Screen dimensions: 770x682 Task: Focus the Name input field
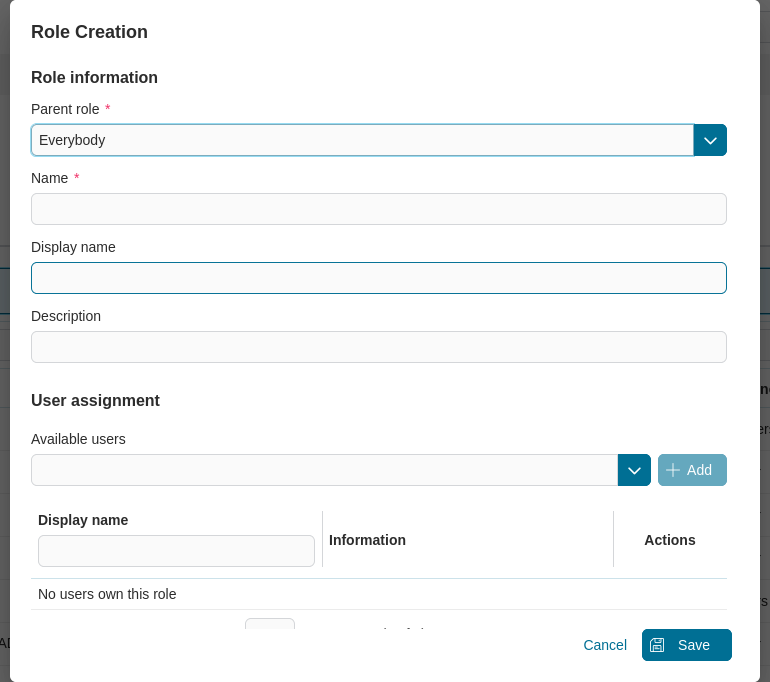click(379, 209)
